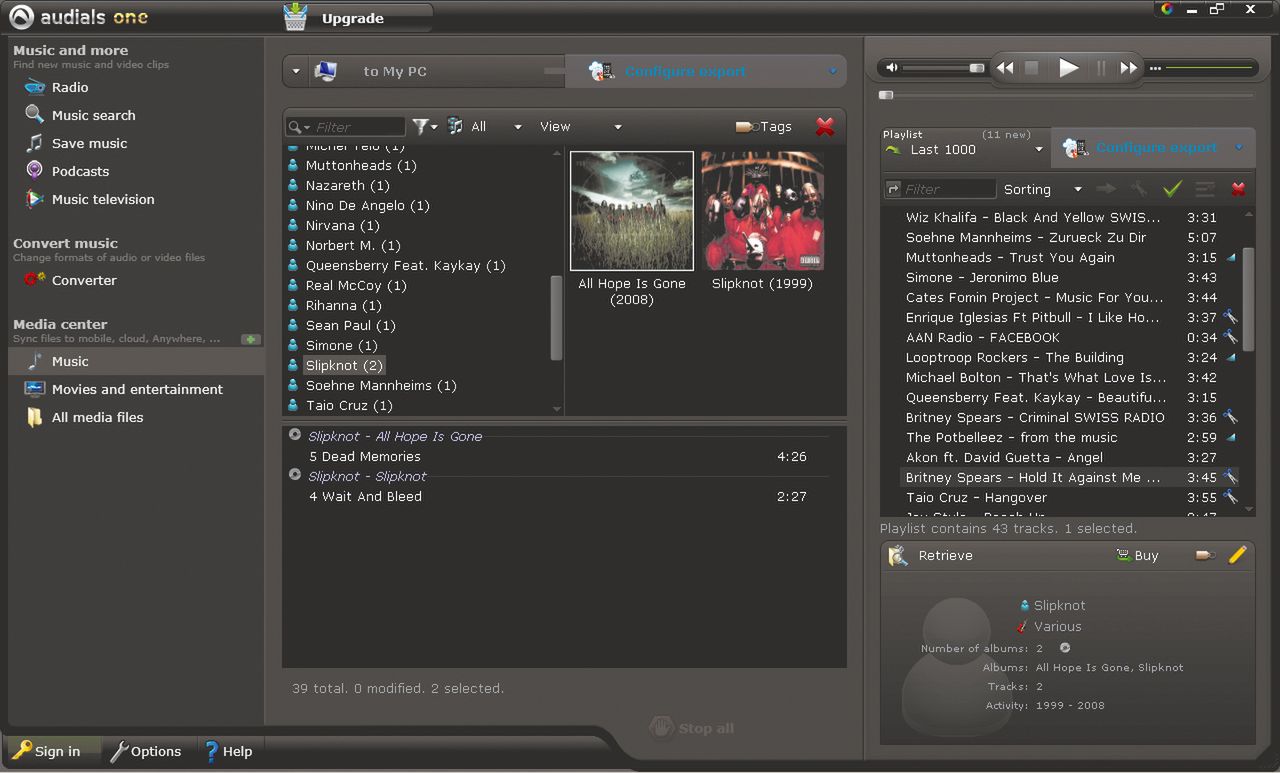This screenshot has height=773, width=1280.
Task: Click the red X remove icon in playlist toolbar
Action: (x=1238, y=189)
